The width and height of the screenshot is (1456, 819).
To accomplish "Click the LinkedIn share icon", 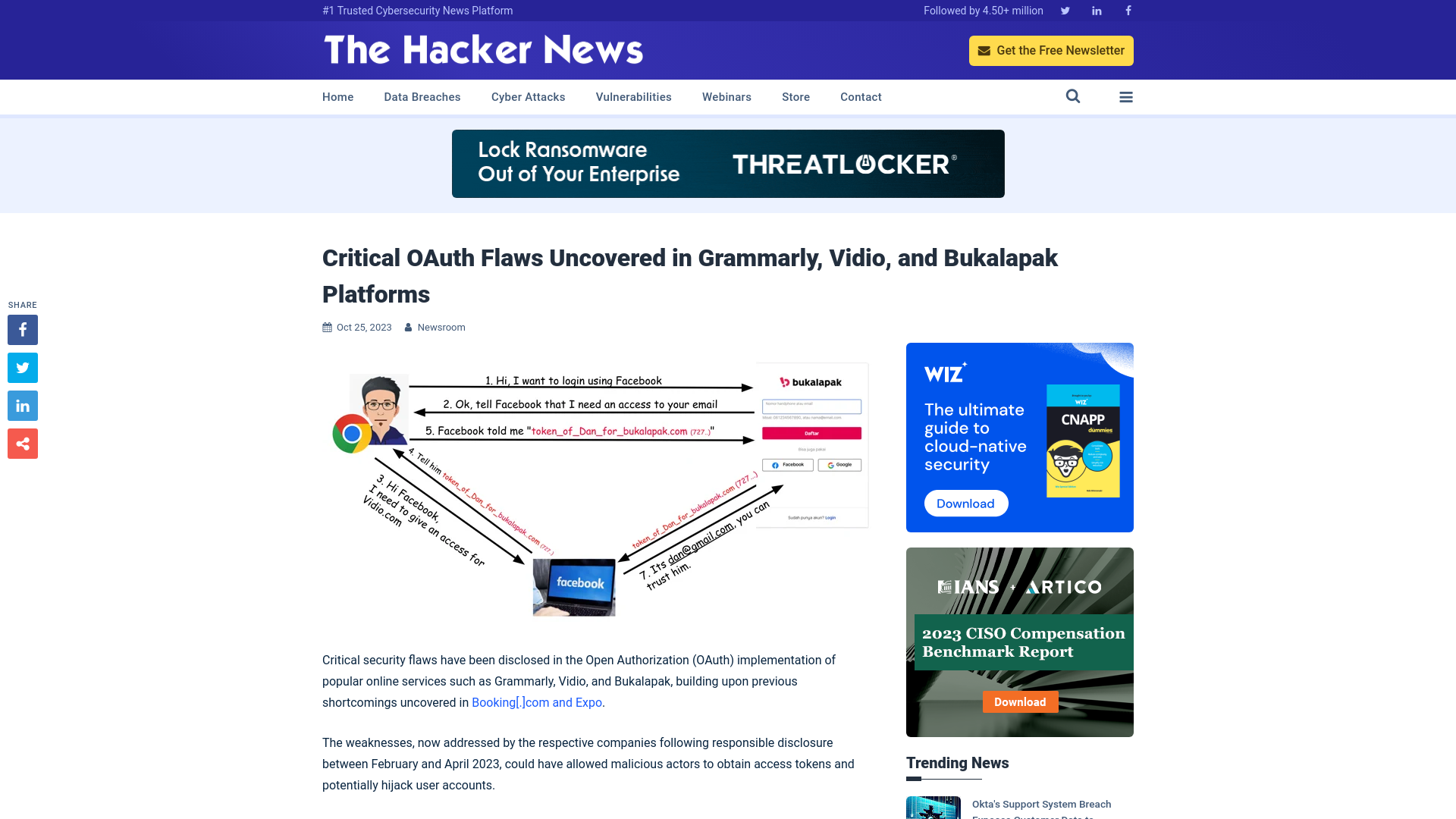I will pyautogui.click(x=22, y=405).
